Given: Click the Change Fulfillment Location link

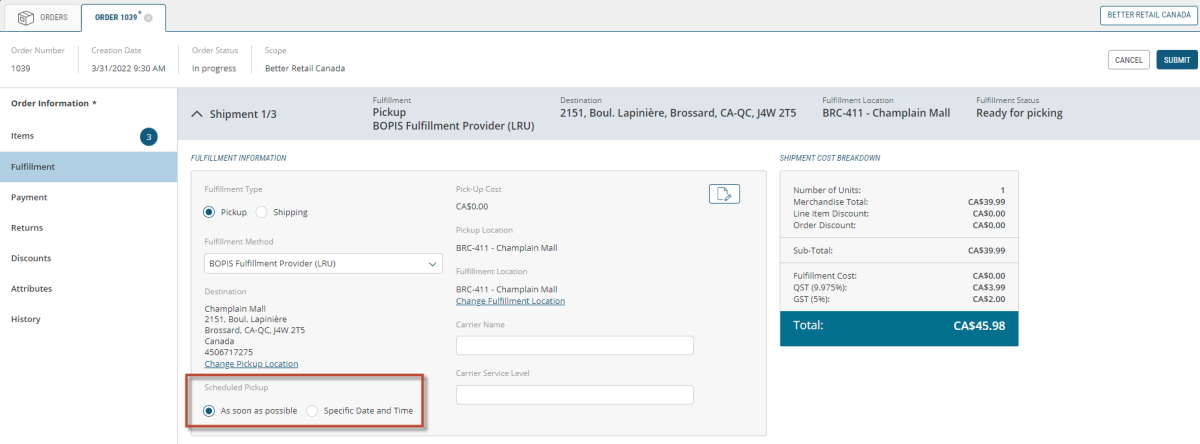Looking at the screenshot, I should click(x=510, y=301).
